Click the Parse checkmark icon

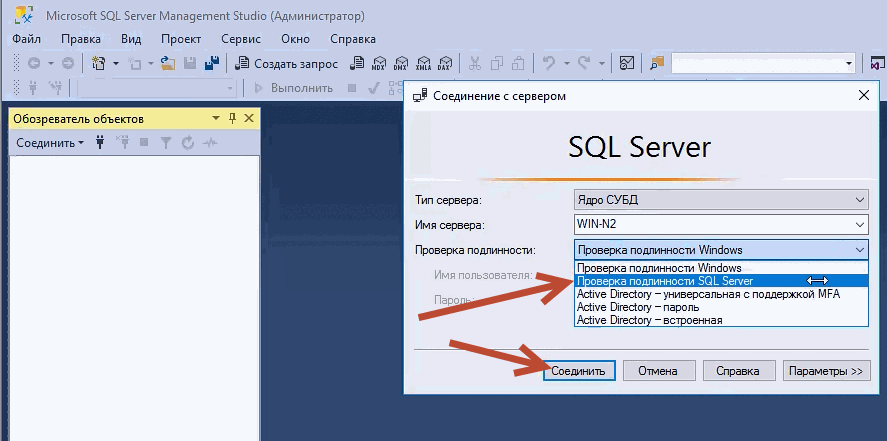pyautogui.click(x=373, y=88)
